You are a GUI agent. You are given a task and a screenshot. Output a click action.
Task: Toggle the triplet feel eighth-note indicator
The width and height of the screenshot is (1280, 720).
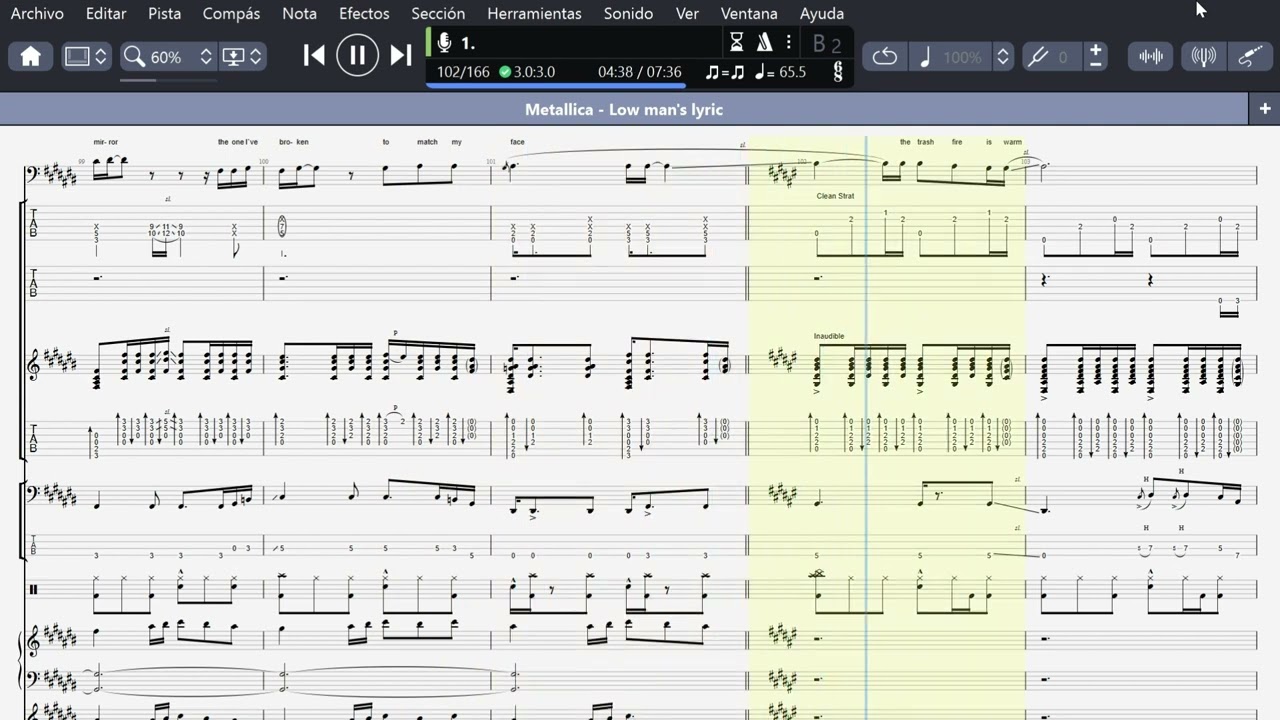[x=725, y=72]
